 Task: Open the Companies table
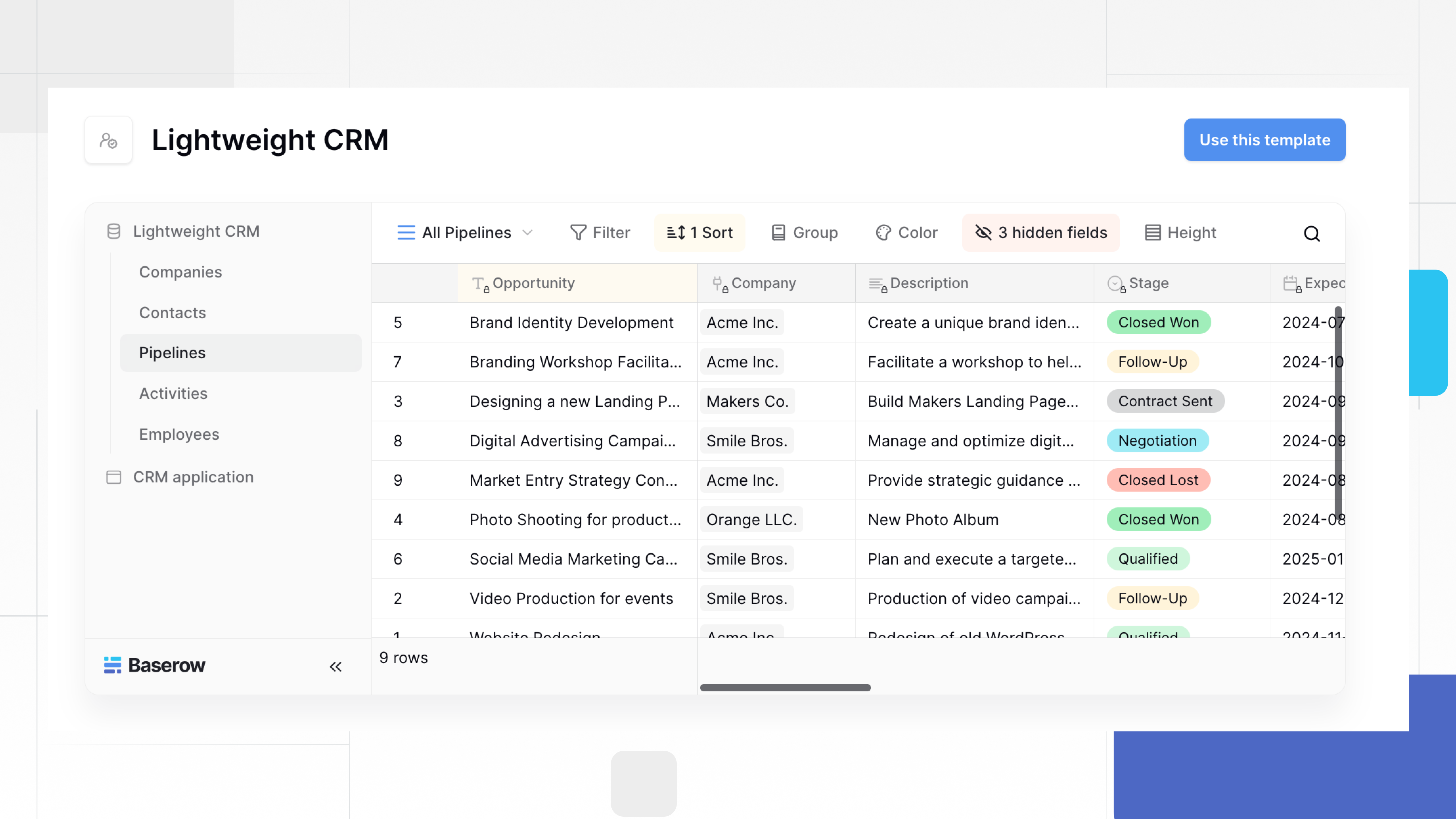click(180, 272)
